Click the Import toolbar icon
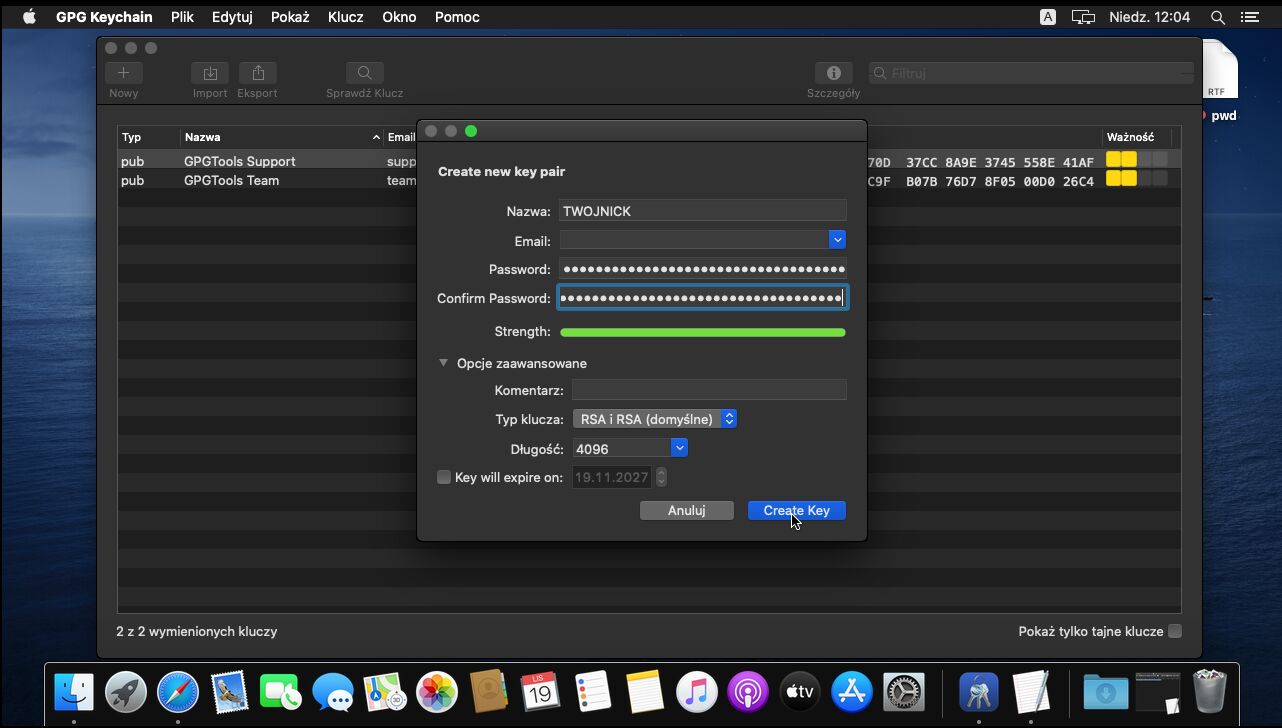Image resolution: width=1282 pixels, height=728 pixels. (x=210, y=74)
